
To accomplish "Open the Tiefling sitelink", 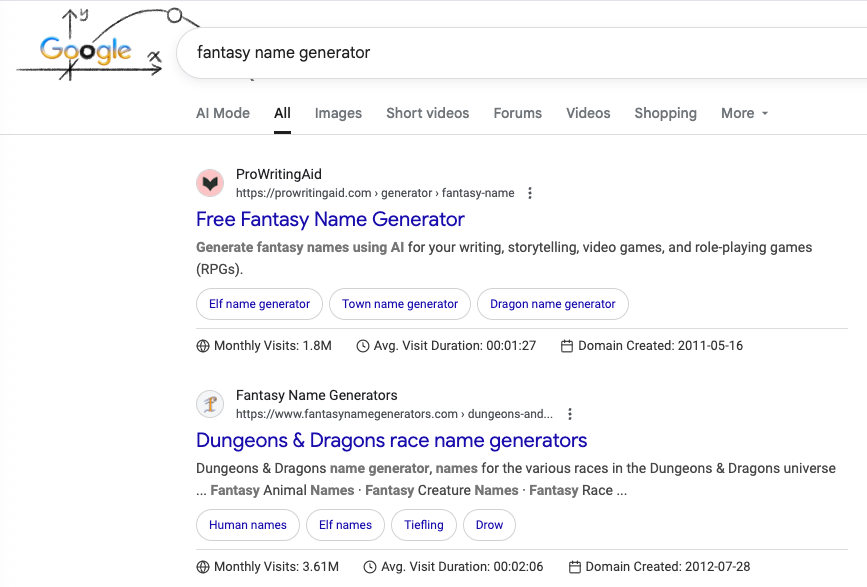I will [424, 525].
